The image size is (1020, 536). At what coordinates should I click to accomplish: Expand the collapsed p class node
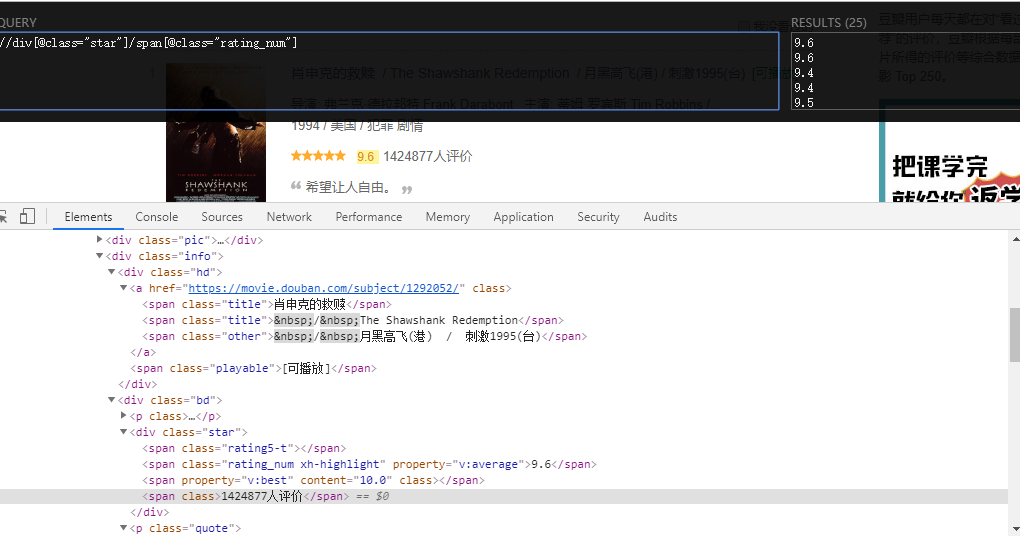click(123, 415)
